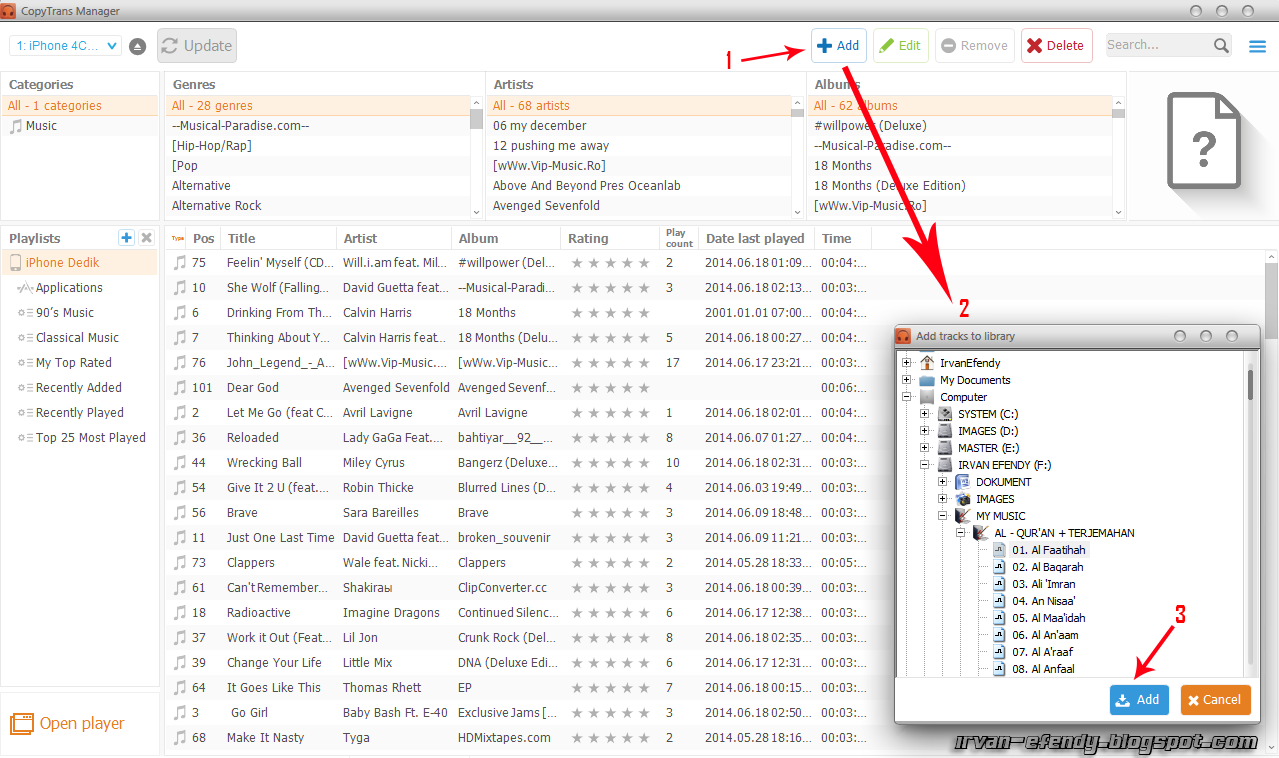Viewport: 1279px width, 758px height.
Task: Open the Classical Music playlist
Action: pos(77,338)
